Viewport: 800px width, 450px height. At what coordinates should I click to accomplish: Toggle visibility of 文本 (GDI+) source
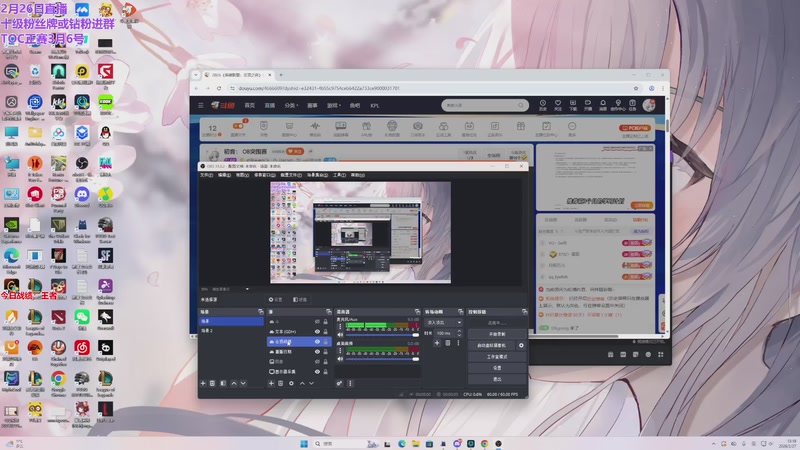pos(317,332)
